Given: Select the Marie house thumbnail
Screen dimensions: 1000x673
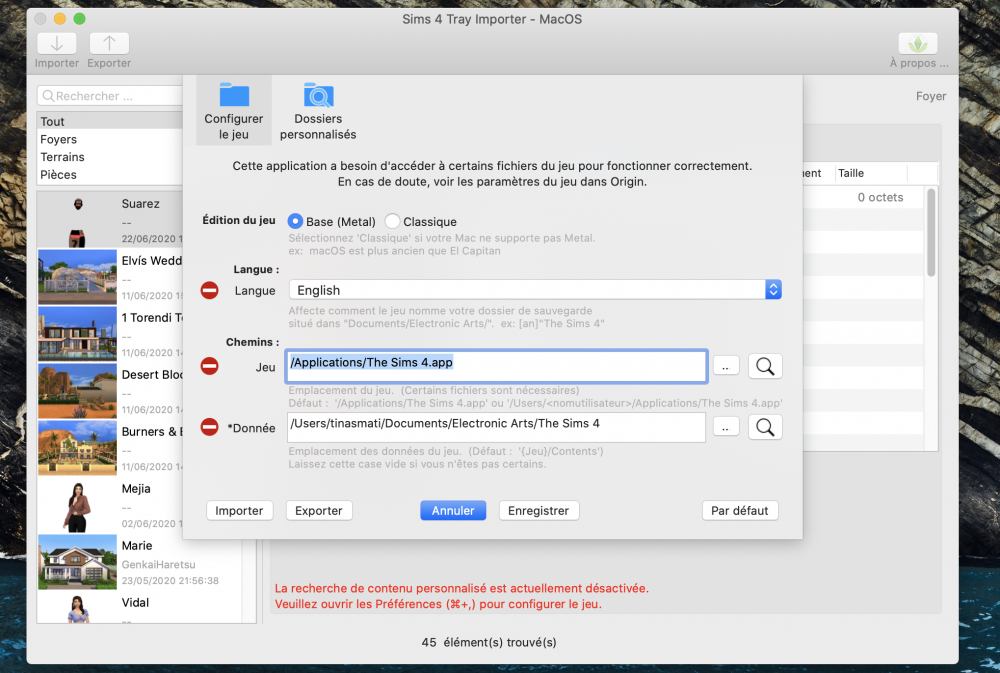Looking at the screenshot, I should (x=77, y=561).
